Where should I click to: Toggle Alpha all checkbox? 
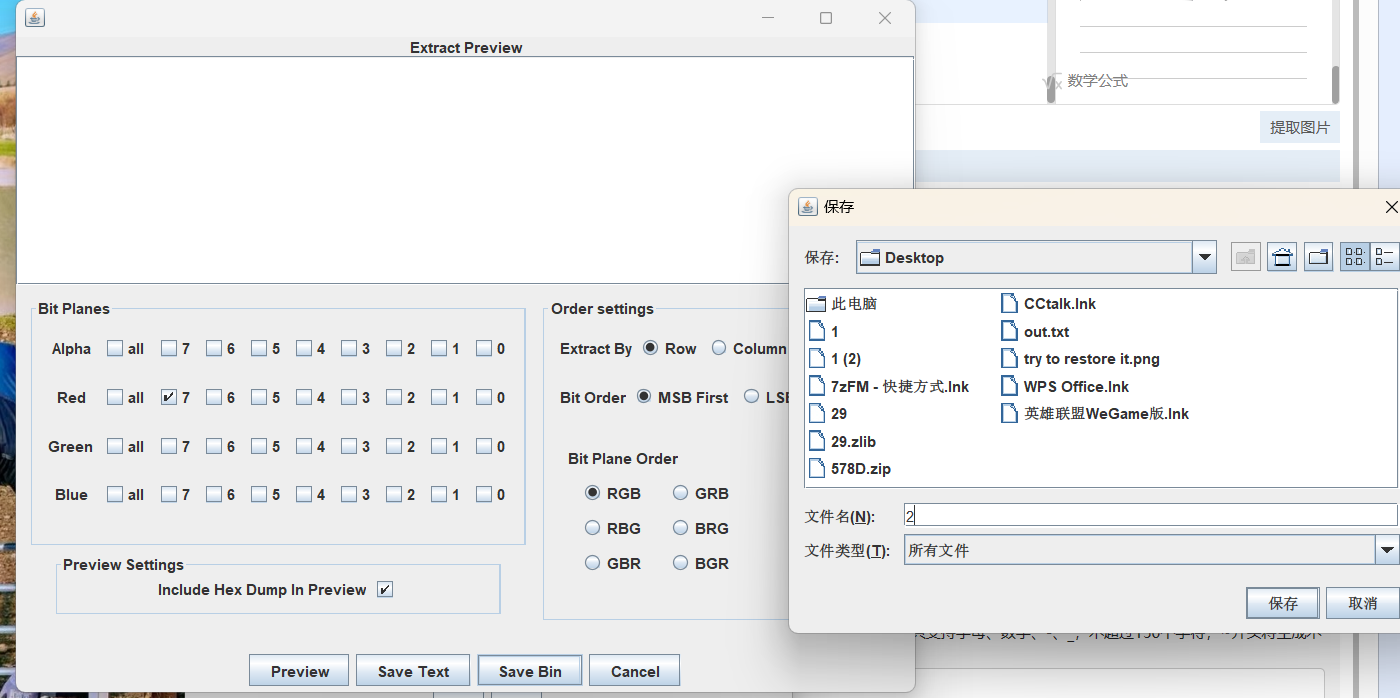pos(115,349)
